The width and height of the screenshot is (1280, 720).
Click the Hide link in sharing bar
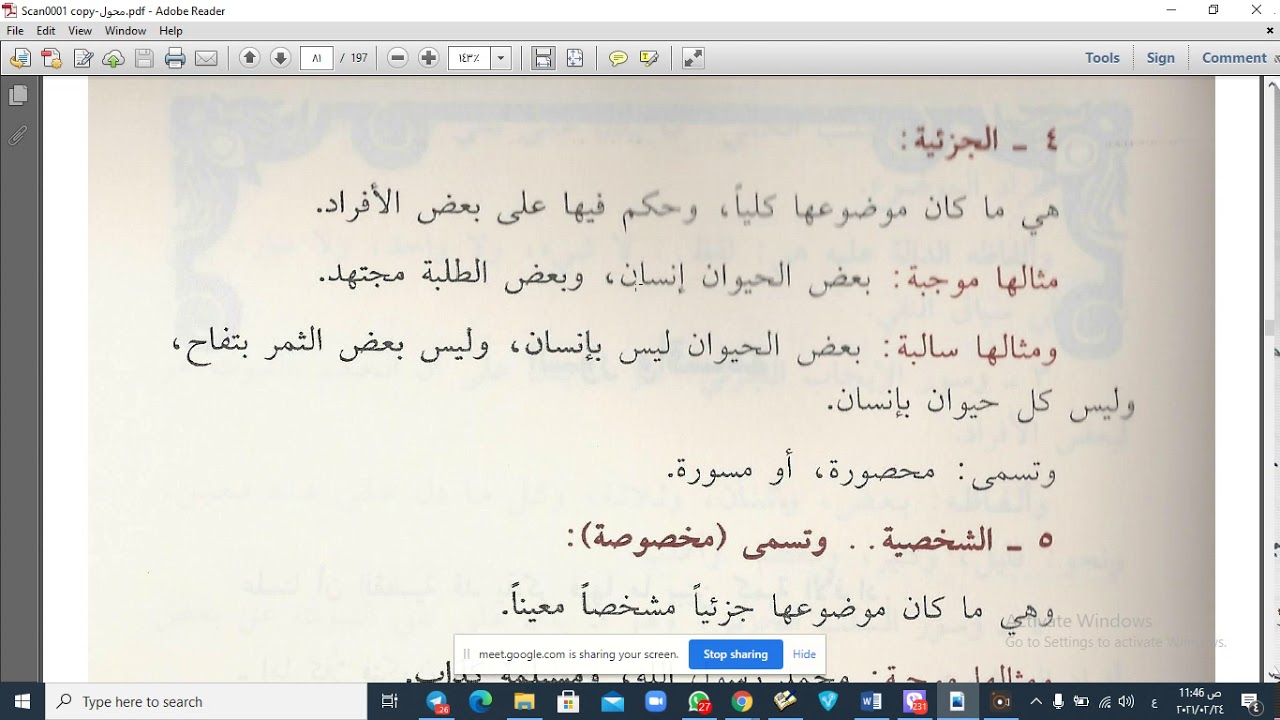coord(804,654)
